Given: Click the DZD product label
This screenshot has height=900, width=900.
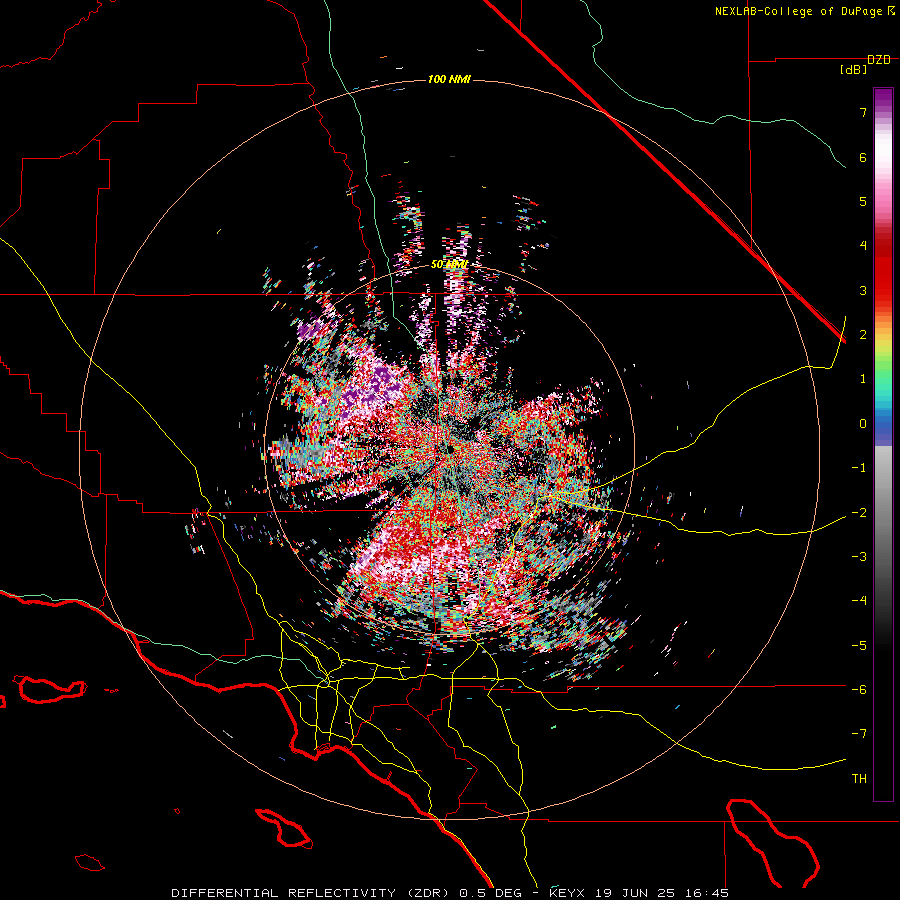Looking at the screenshot, I should [x=879, y=60].
